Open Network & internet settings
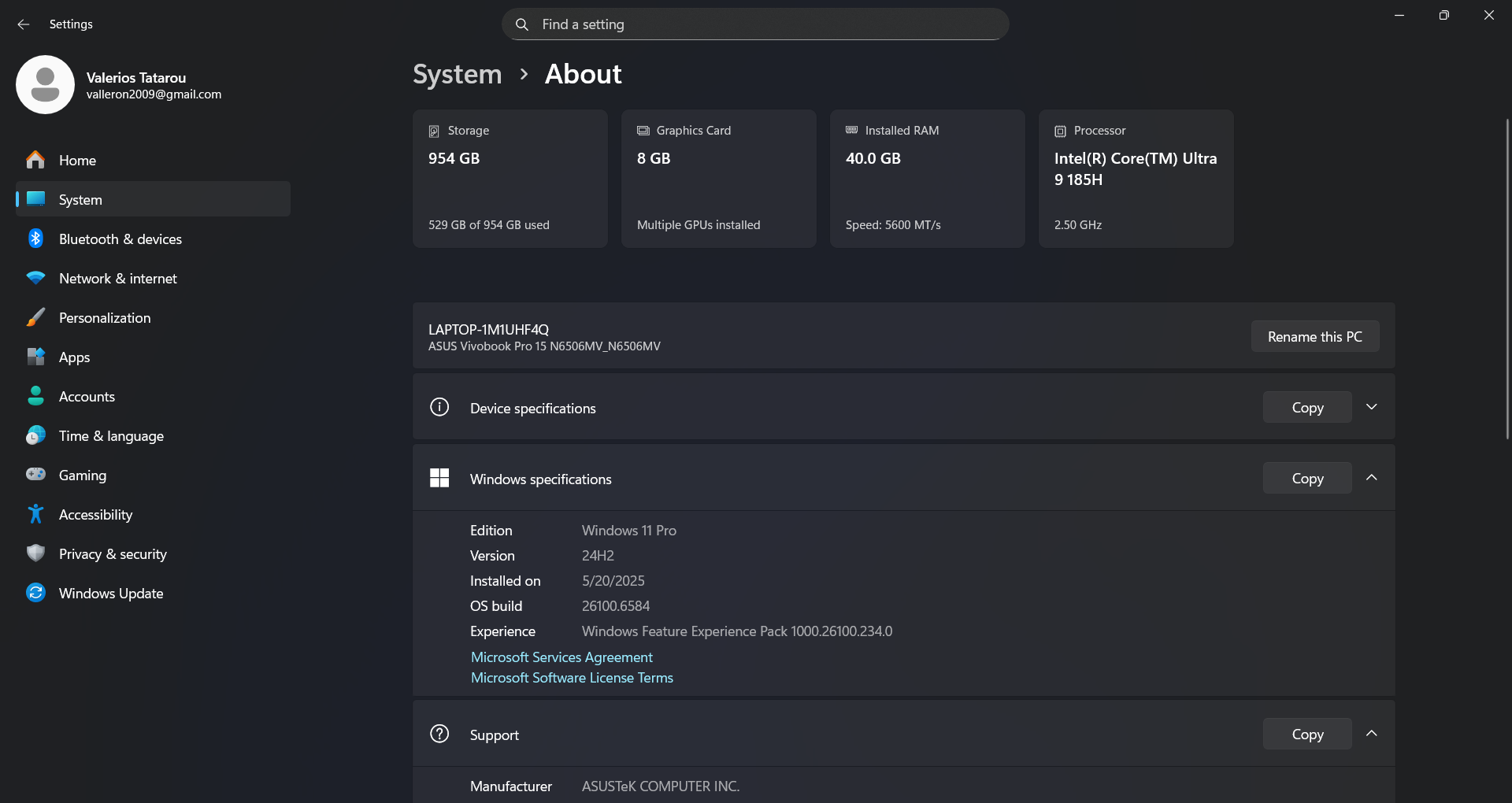 pyautogui.click(x=153, y=278)
